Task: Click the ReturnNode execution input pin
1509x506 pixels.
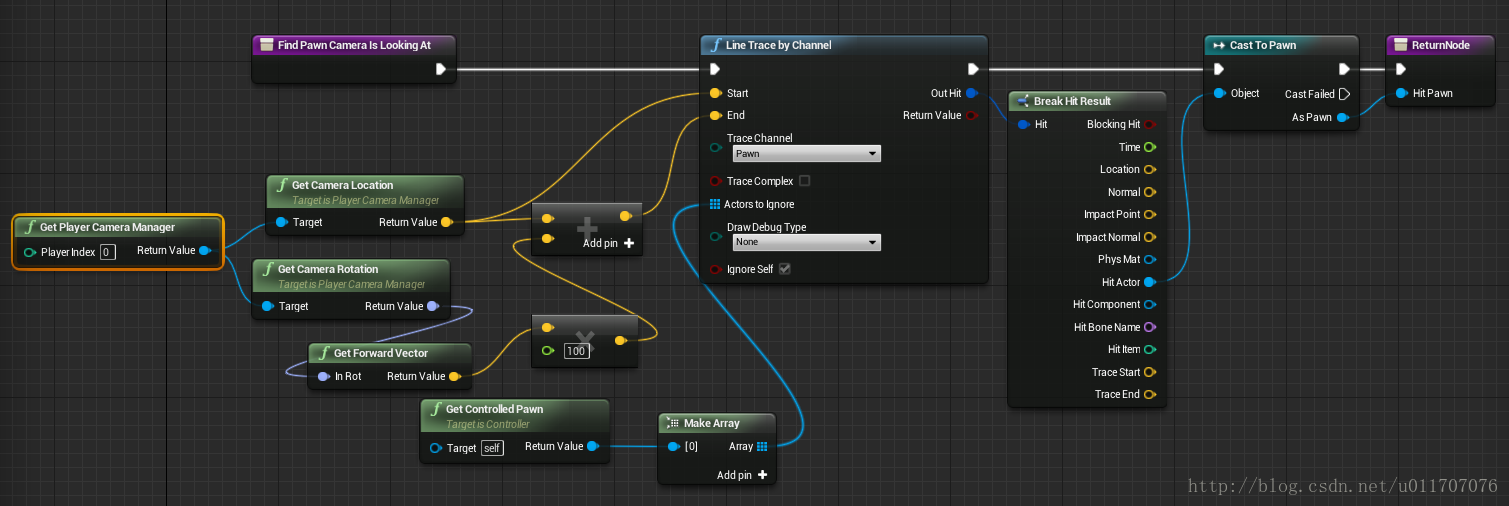Action: point(1400,69)
